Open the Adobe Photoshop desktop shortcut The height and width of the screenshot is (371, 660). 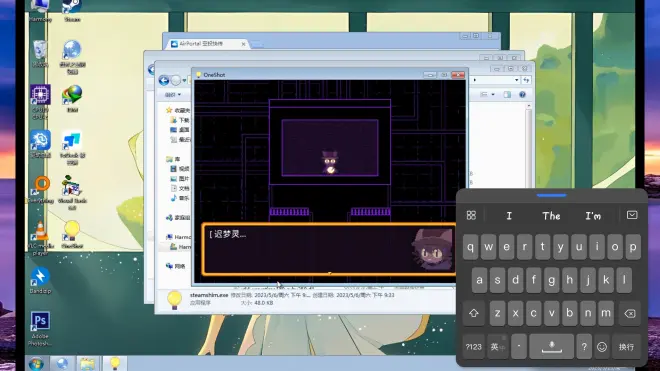click(40, 328)
